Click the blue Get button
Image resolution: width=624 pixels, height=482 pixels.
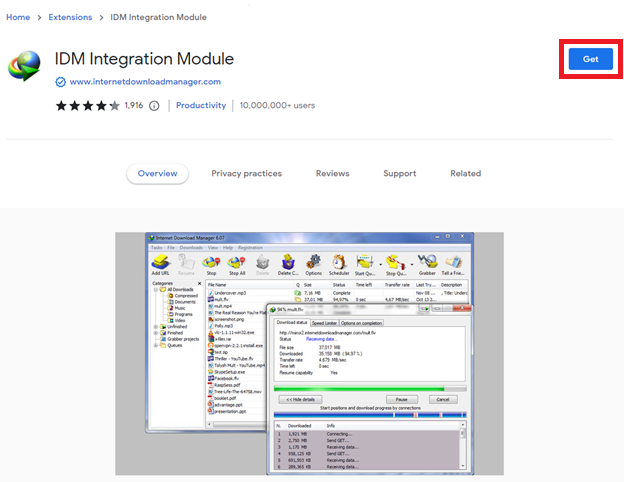pos(591,59)
